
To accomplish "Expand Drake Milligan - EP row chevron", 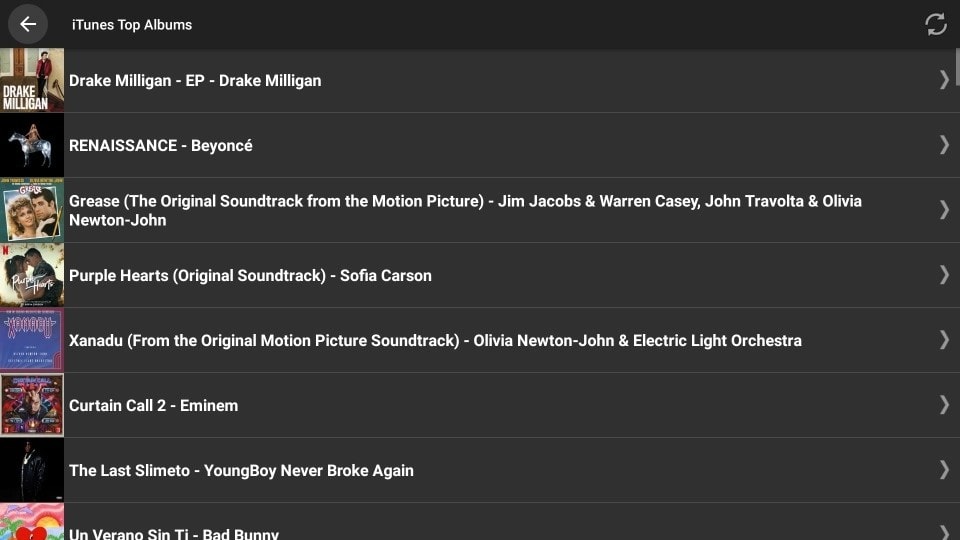I will click(x=944, y=80).
